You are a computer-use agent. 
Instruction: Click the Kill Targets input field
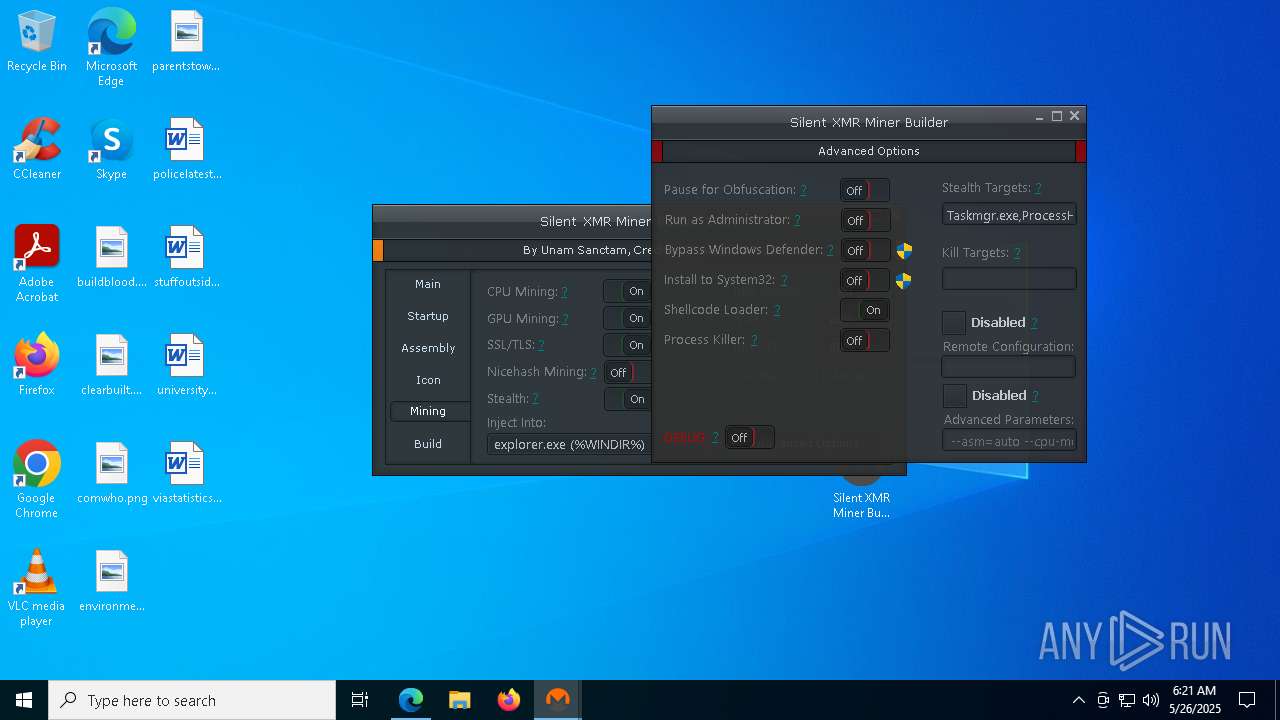1009,279
